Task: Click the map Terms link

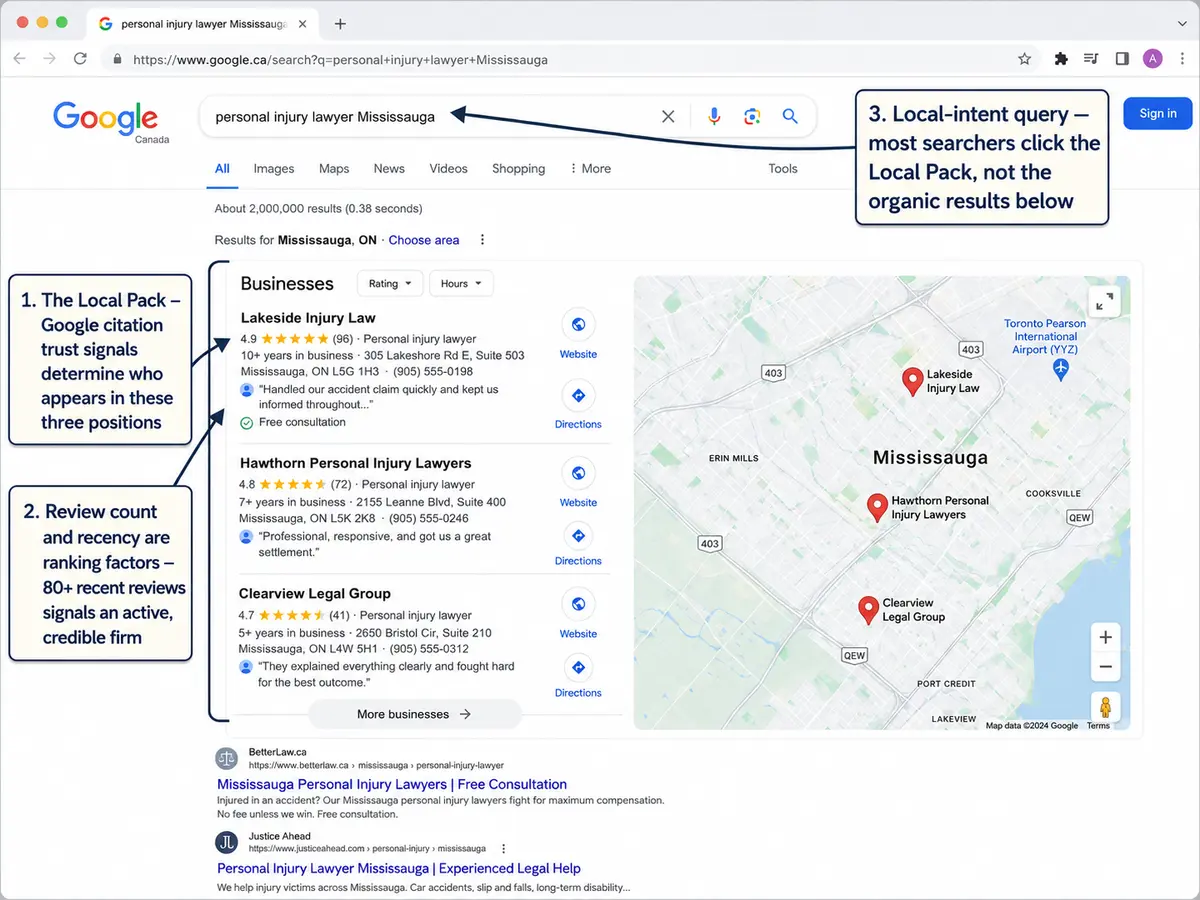Action: [x=1098, y=726]
